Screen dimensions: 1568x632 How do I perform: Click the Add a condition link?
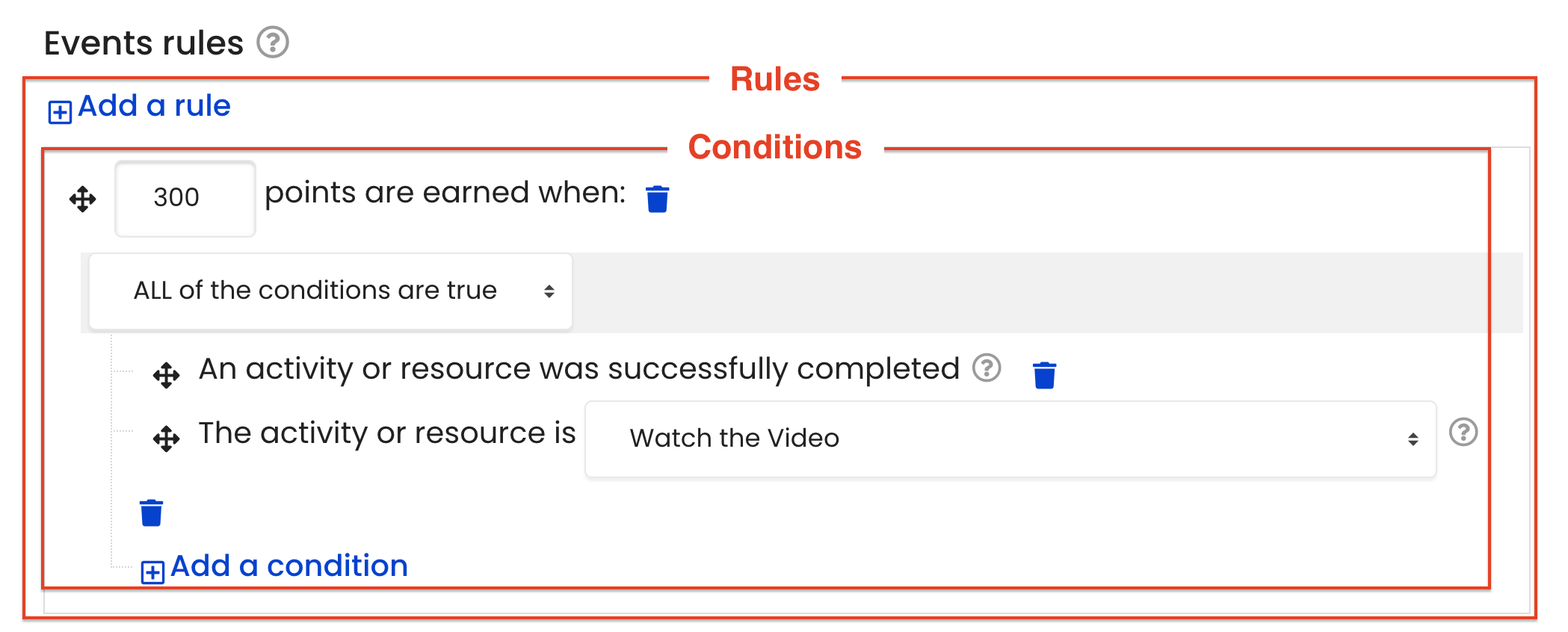[x=288, y=566]
